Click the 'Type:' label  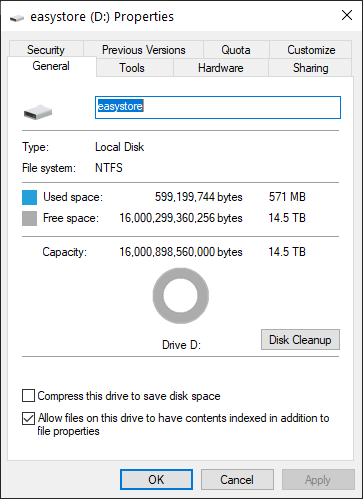coord(36,147)
